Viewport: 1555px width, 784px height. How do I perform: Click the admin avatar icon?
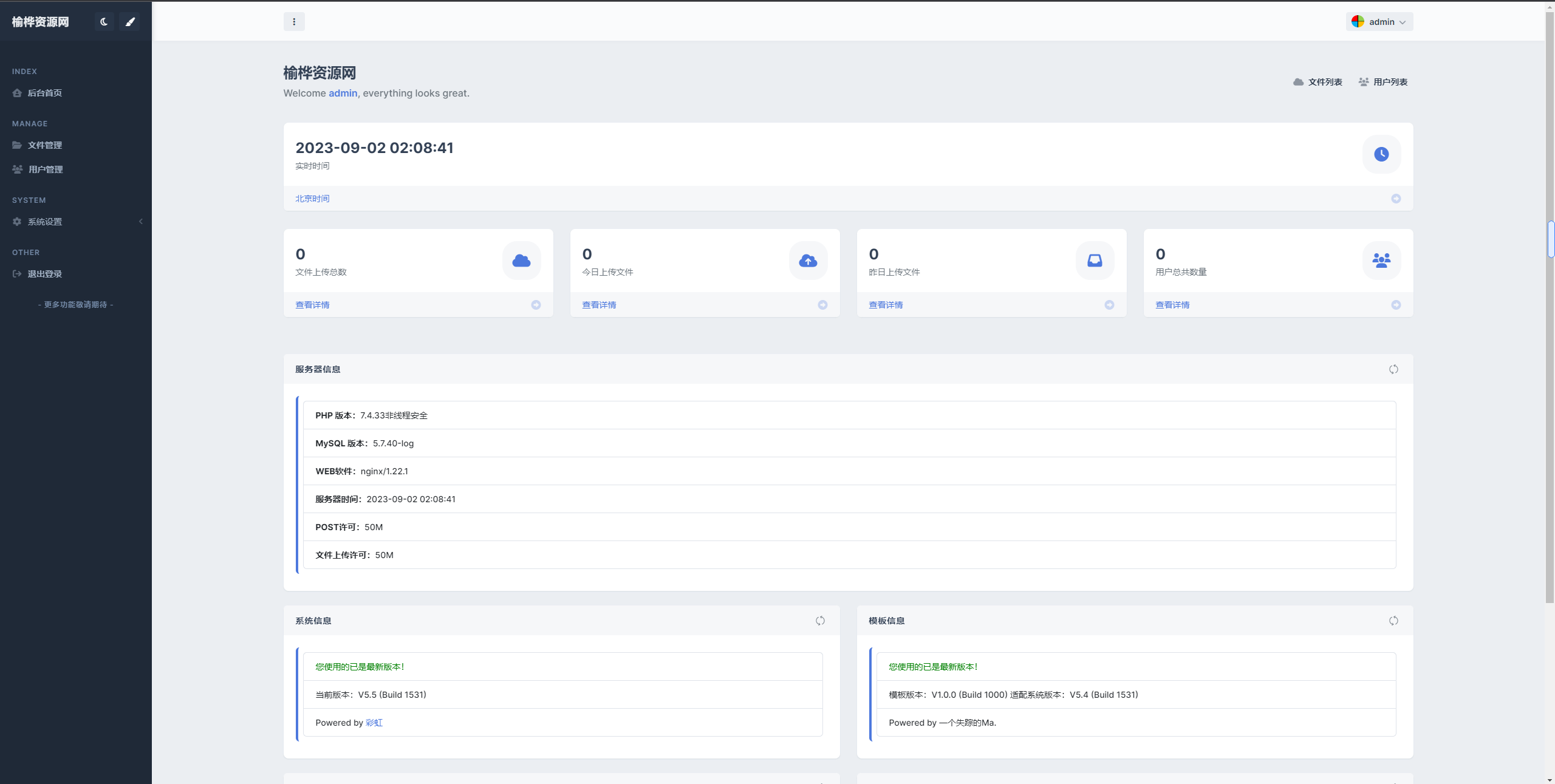coord(1358,22)
